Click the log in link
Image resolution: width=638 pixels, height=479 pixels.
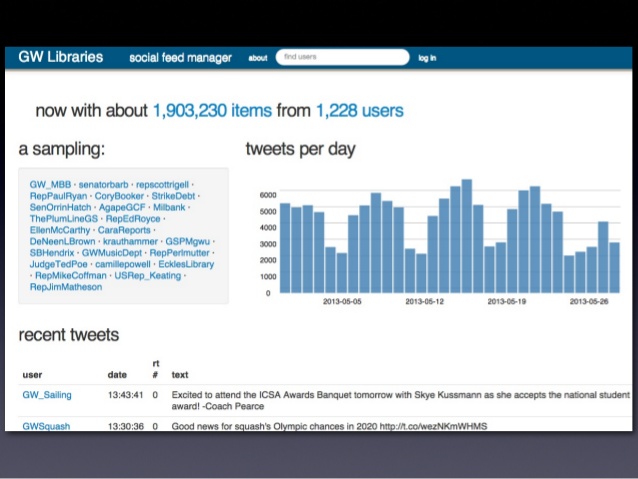427,58
